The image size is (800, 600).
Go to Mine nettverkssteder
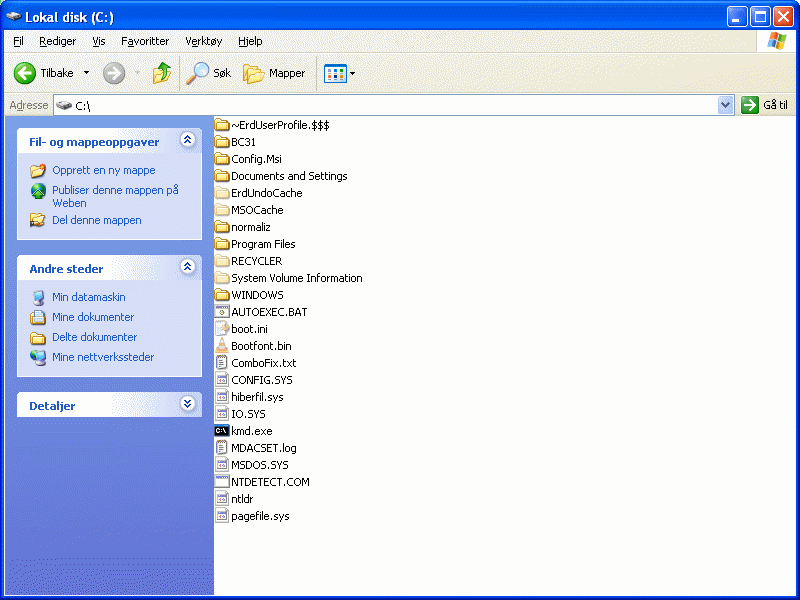pyautogui.click(x=103, y=357)
